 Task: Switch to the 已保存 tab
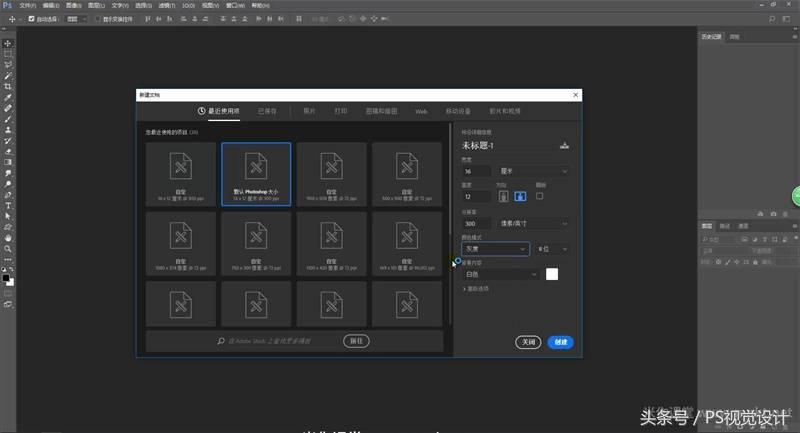[267, 111]
